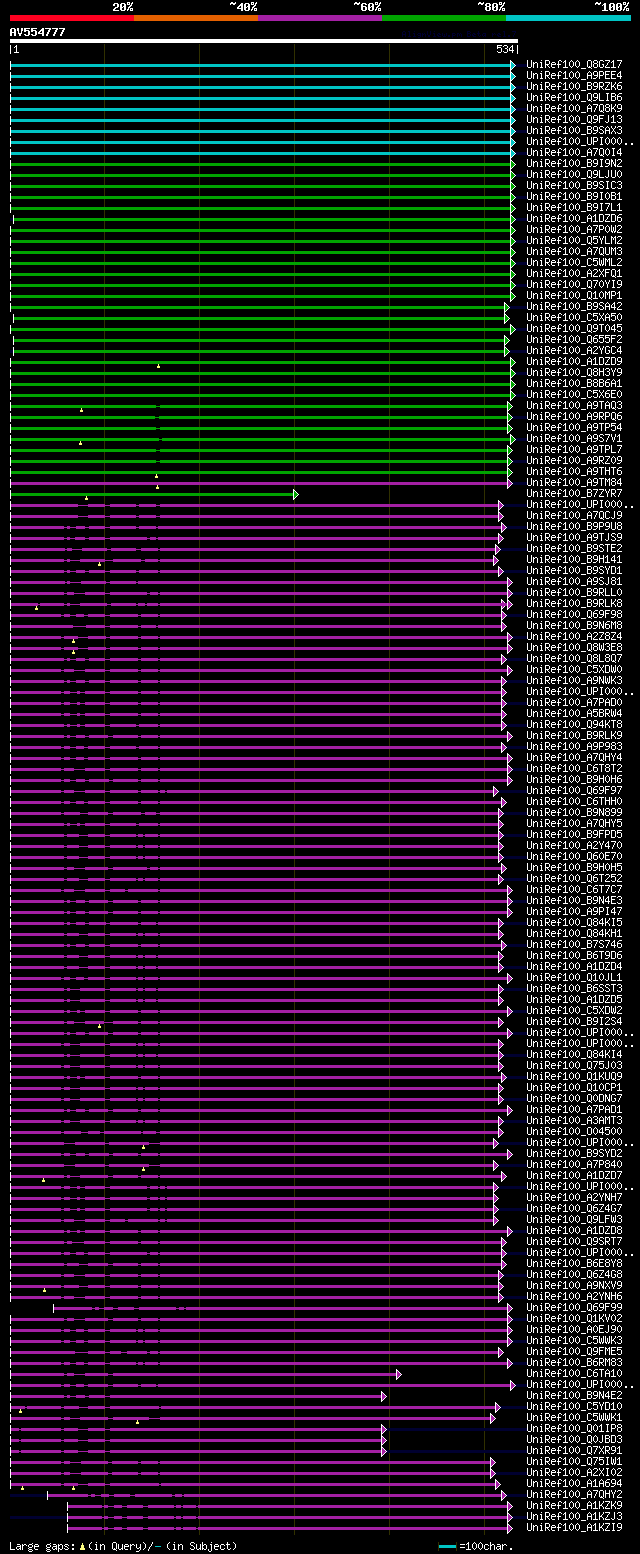Image resolution: width=640 pixels, height=1554 pixels.
Task: Click the UniRef100_Q10MP1 label
Action: click(x=574, y=295)
